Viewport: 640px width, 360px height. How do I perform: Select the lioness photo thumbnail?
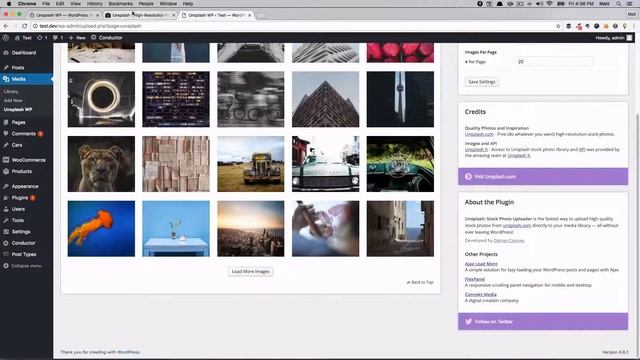coord(101,164)
